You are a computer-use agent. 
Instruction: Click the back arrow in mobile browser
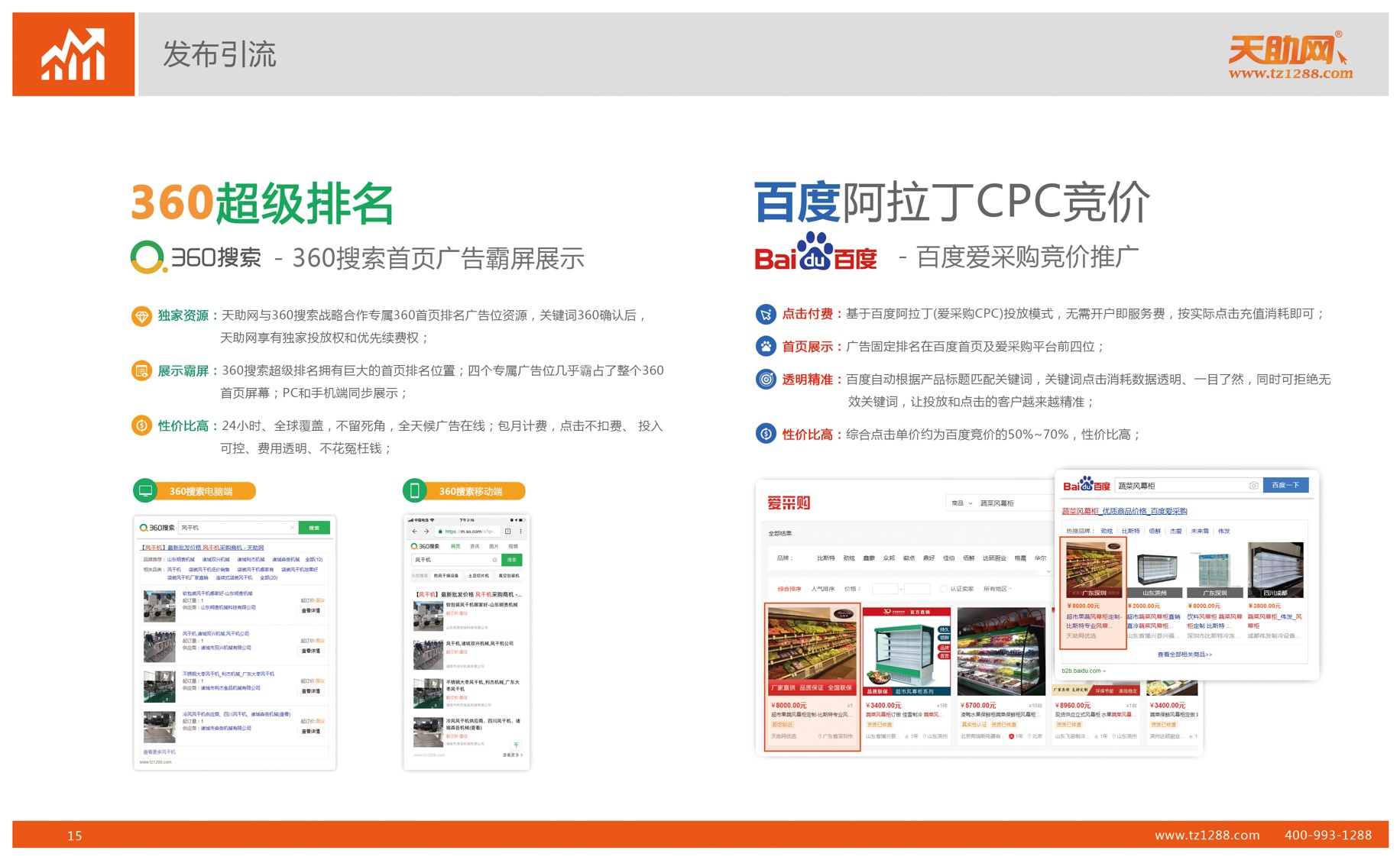[415, 532]
